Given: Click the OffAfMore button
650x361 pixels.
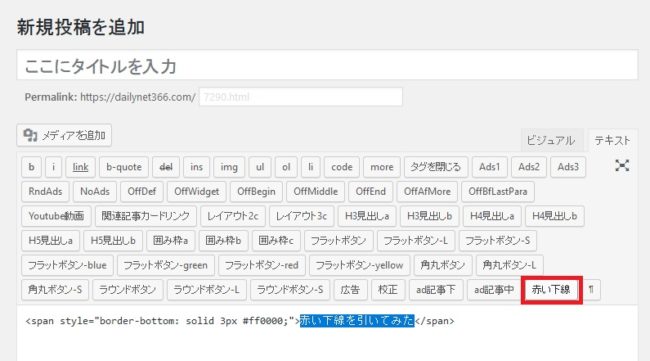Looking at the screenshot, I should (427, 191).
